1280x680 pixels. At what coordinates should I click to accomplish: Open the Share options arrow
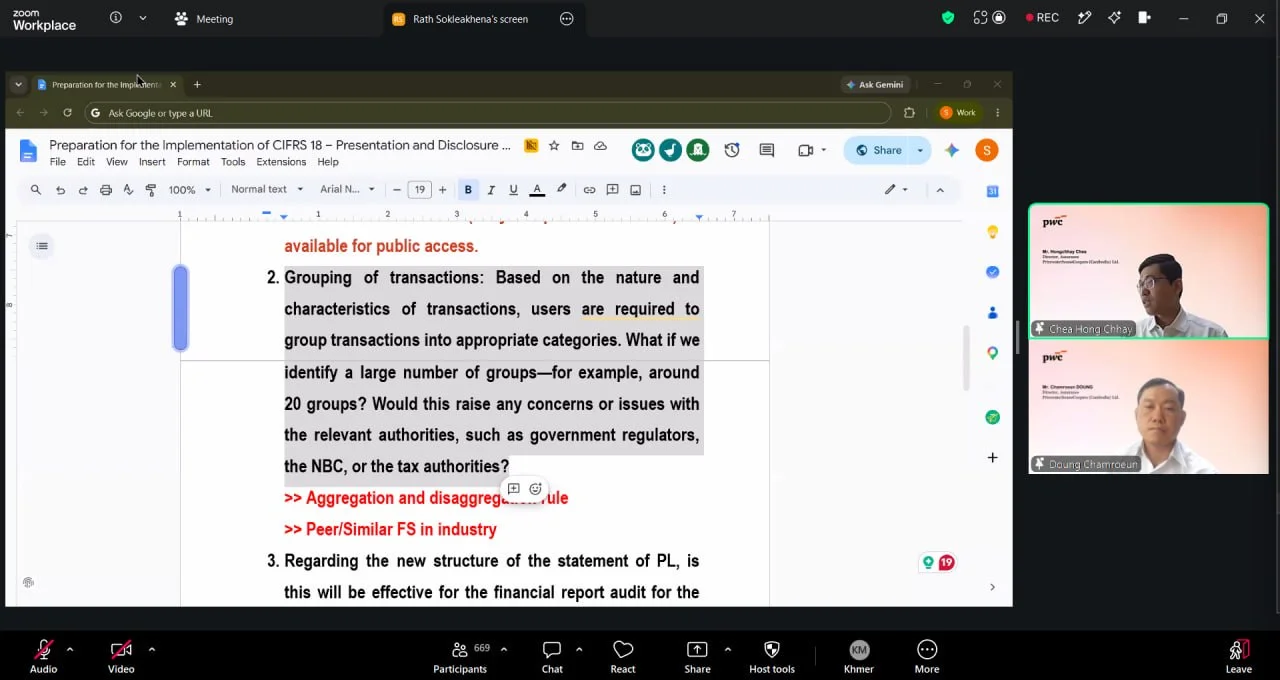[x=727, y=649]
